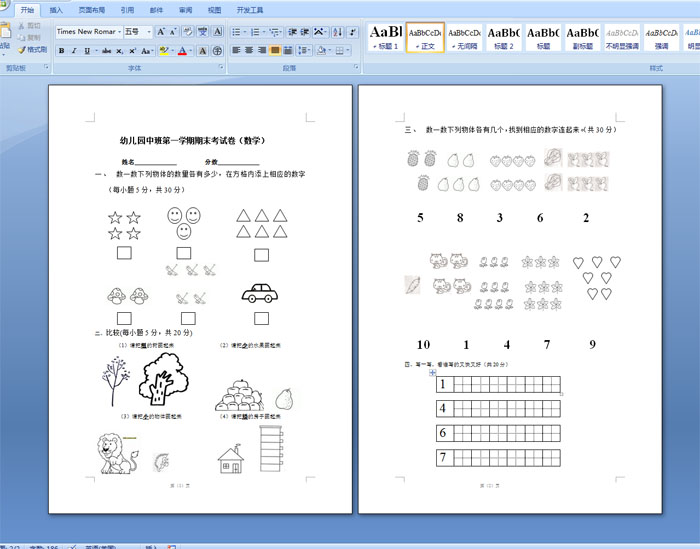Open the Asian Layout tool
Viewport: 700px width, 549px height.
point(318,32)
